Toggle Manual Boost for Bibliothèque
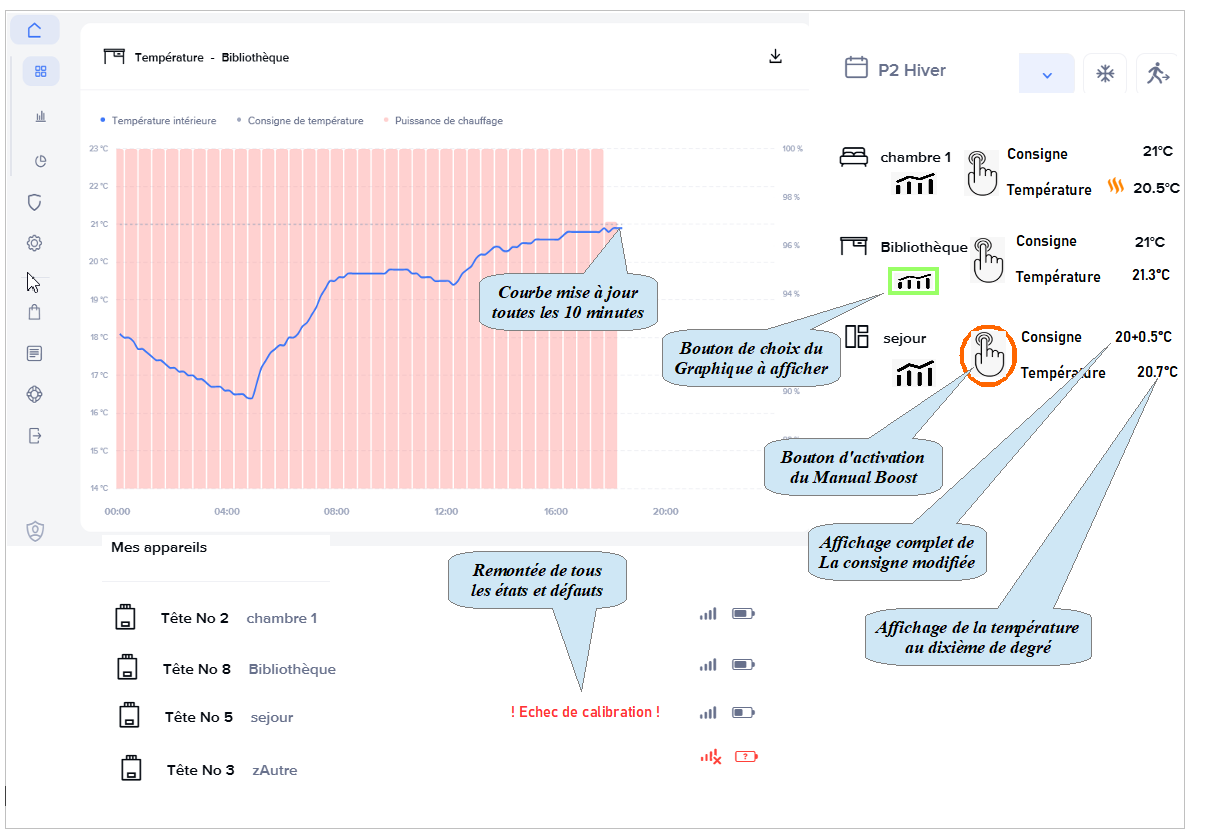 point(988,260)
